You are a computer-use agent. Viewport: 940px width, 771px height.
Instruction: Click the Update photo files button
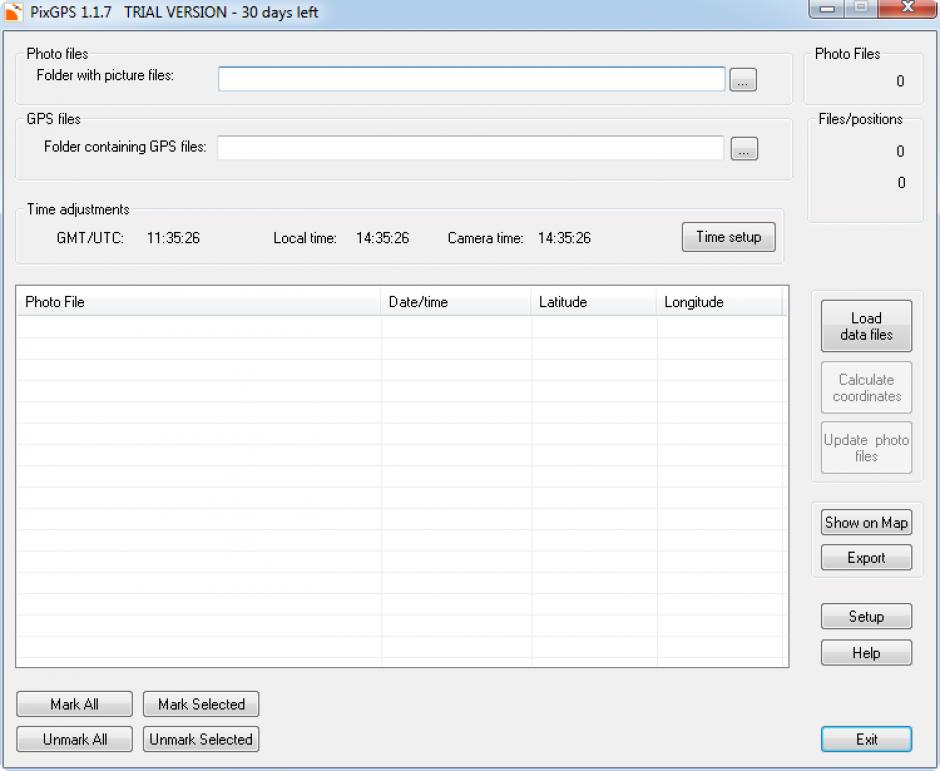coord(866,448)
